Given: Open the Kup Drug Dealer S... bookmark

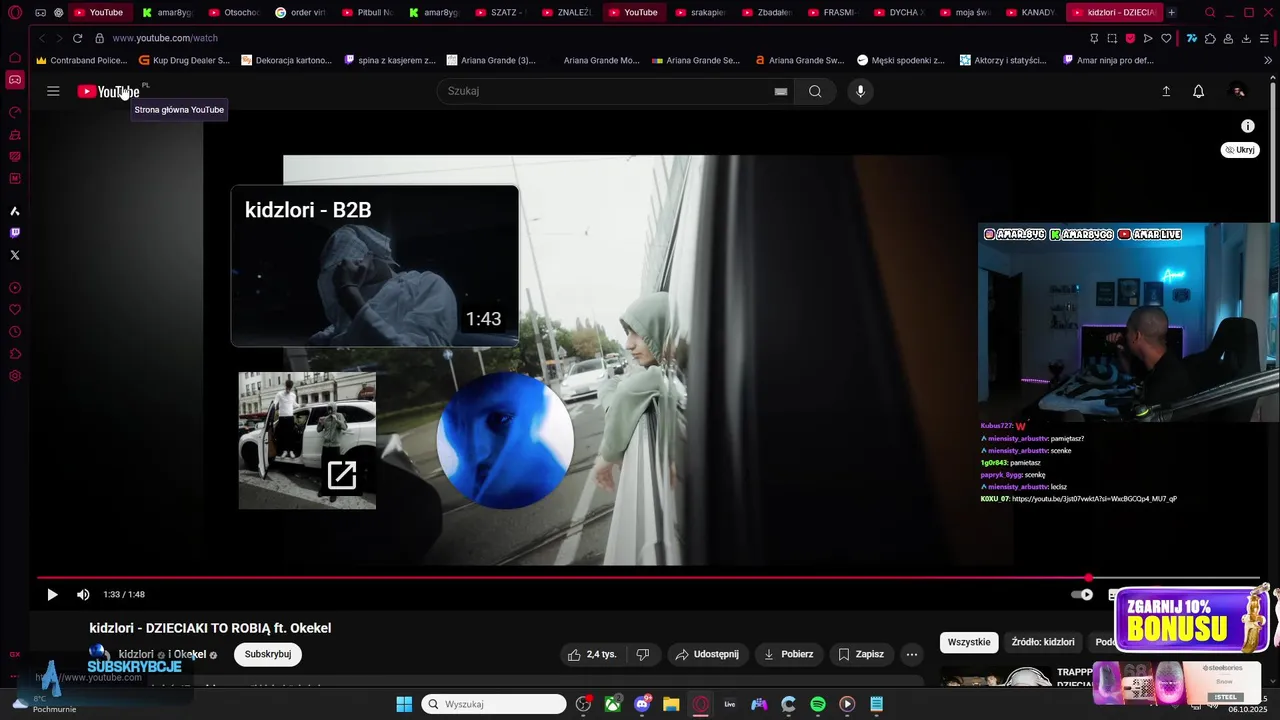Looking at the screenshot, I should pyautogui.click(x=184, y=60).
